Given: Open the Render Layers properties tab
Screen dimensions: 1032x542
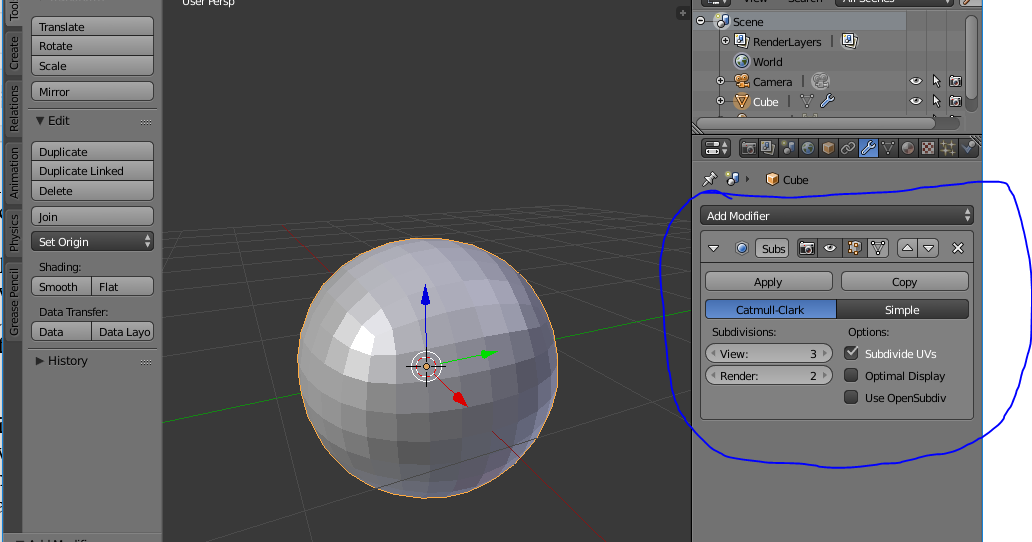Looking at the screenshot, I should click(768, 148).
